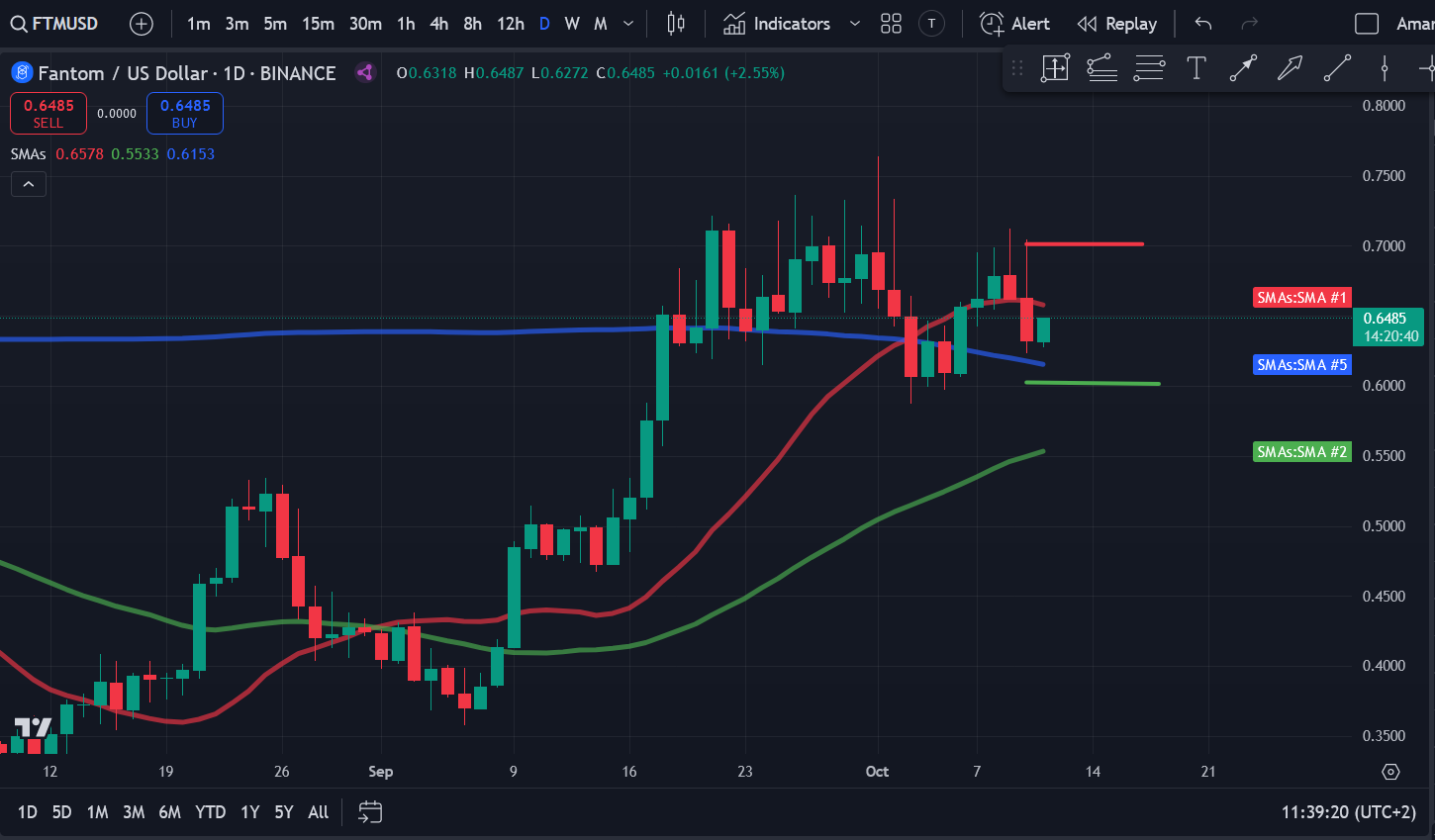Click the redo arrow icon
Screen dimensions: 1435x840
pyautogui.click(x=1250, y=24)
